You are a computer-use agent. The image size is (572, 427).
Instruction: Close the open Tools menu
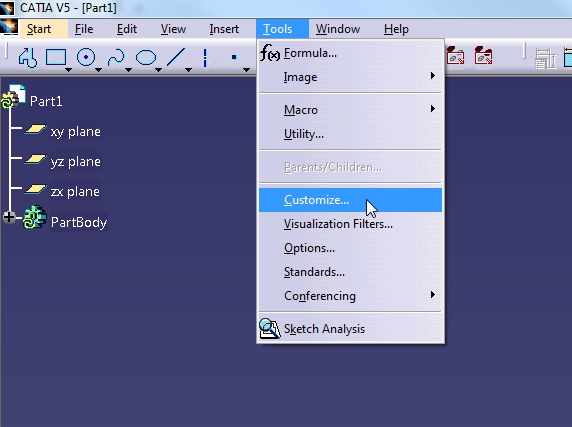(x=282, y=29)
